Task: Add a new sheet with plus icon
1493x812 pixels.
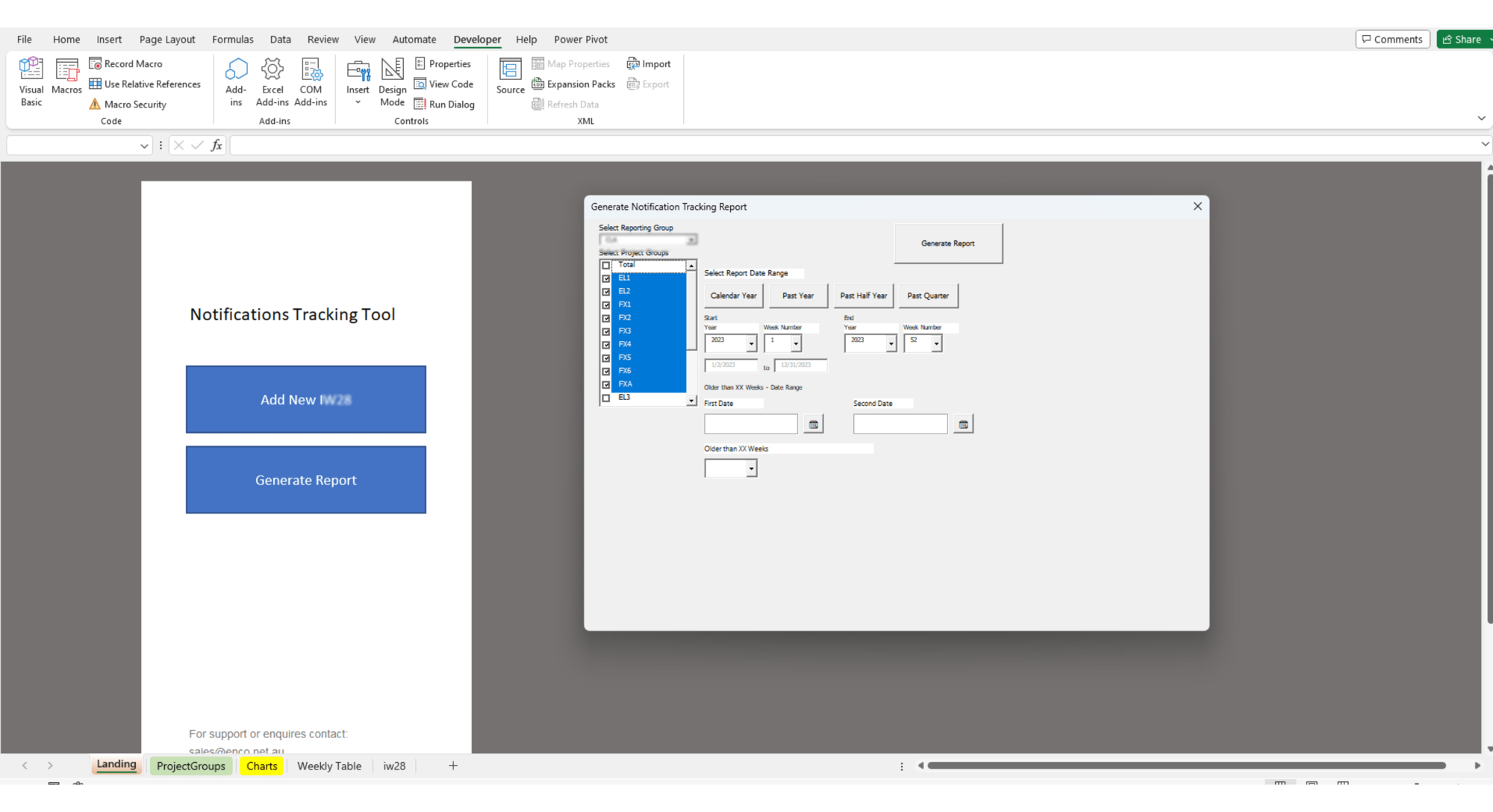Action: tap(453, 766)
